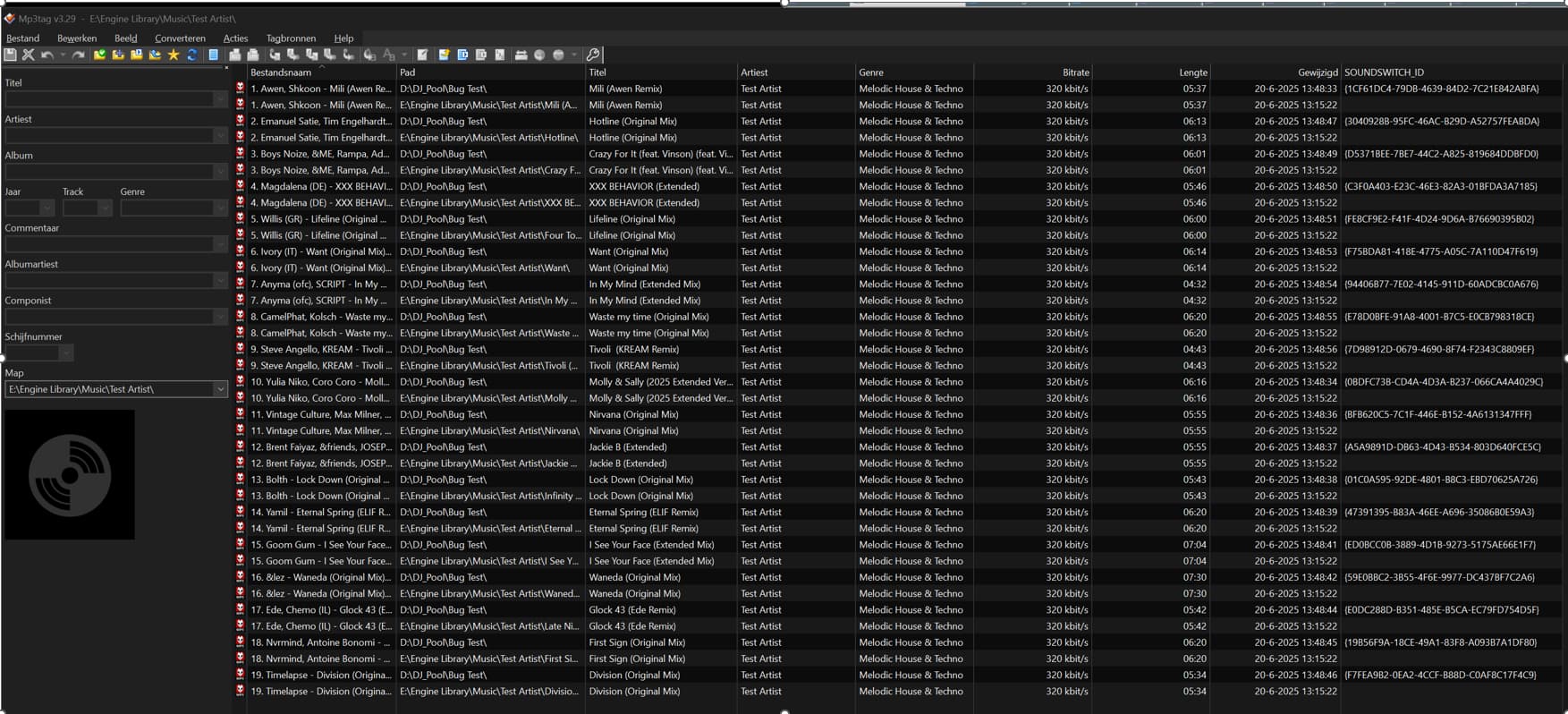Sort by the Bestandsnaam column header

pos(321,72)
